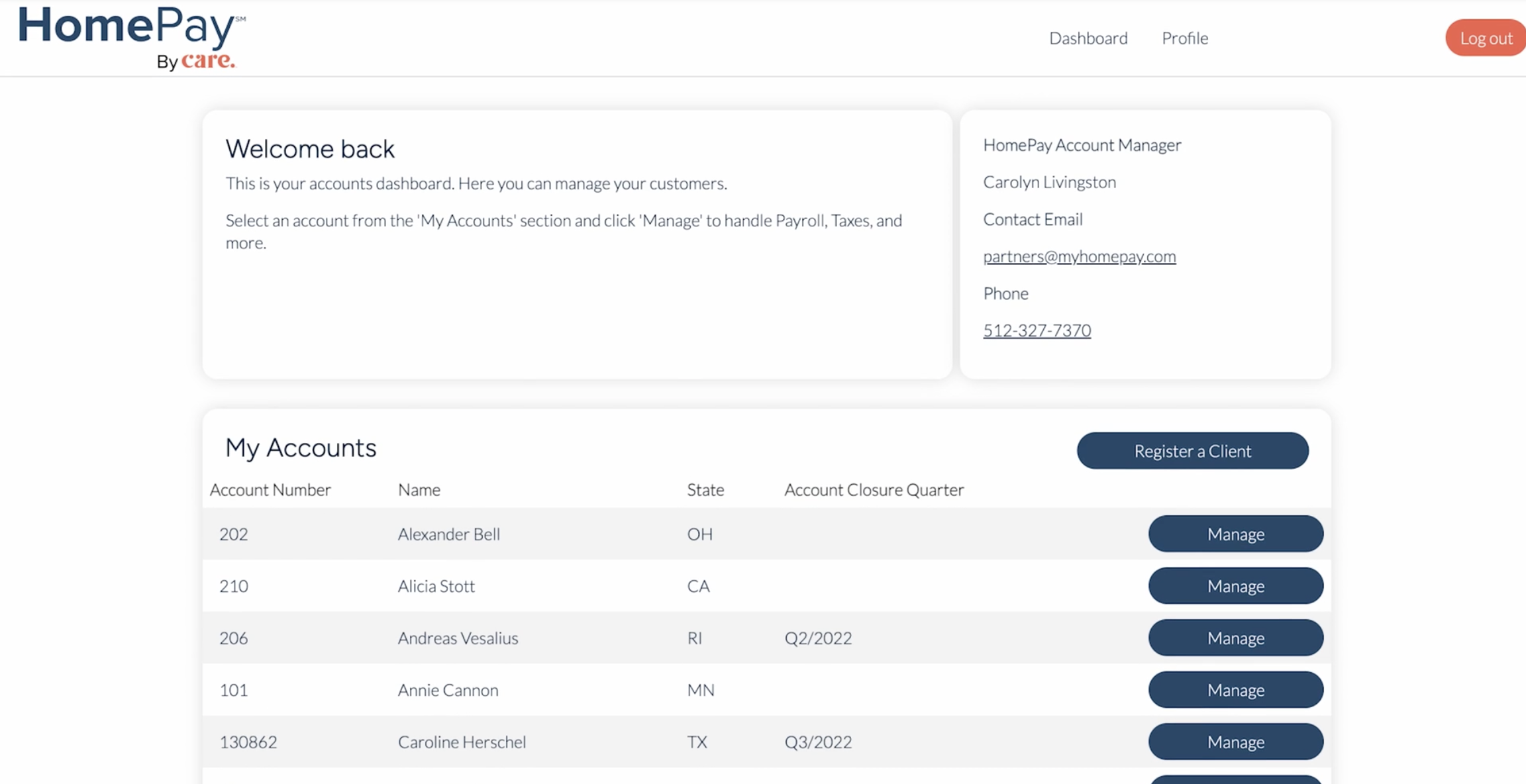This screenshot has width=1526, height=784.
Task: Click the My Accounts section heading
Action: click(301, 448)
